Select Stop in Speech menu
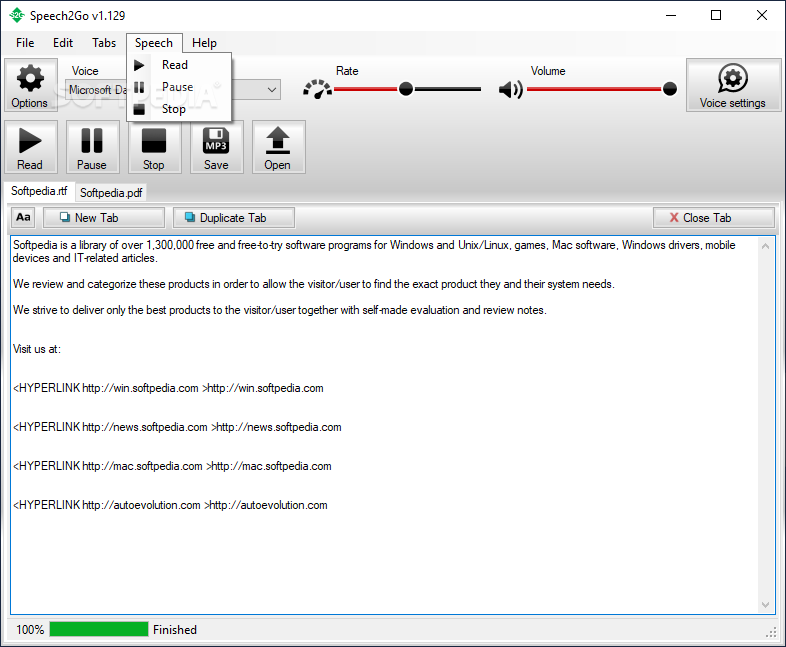 (179, 109)
